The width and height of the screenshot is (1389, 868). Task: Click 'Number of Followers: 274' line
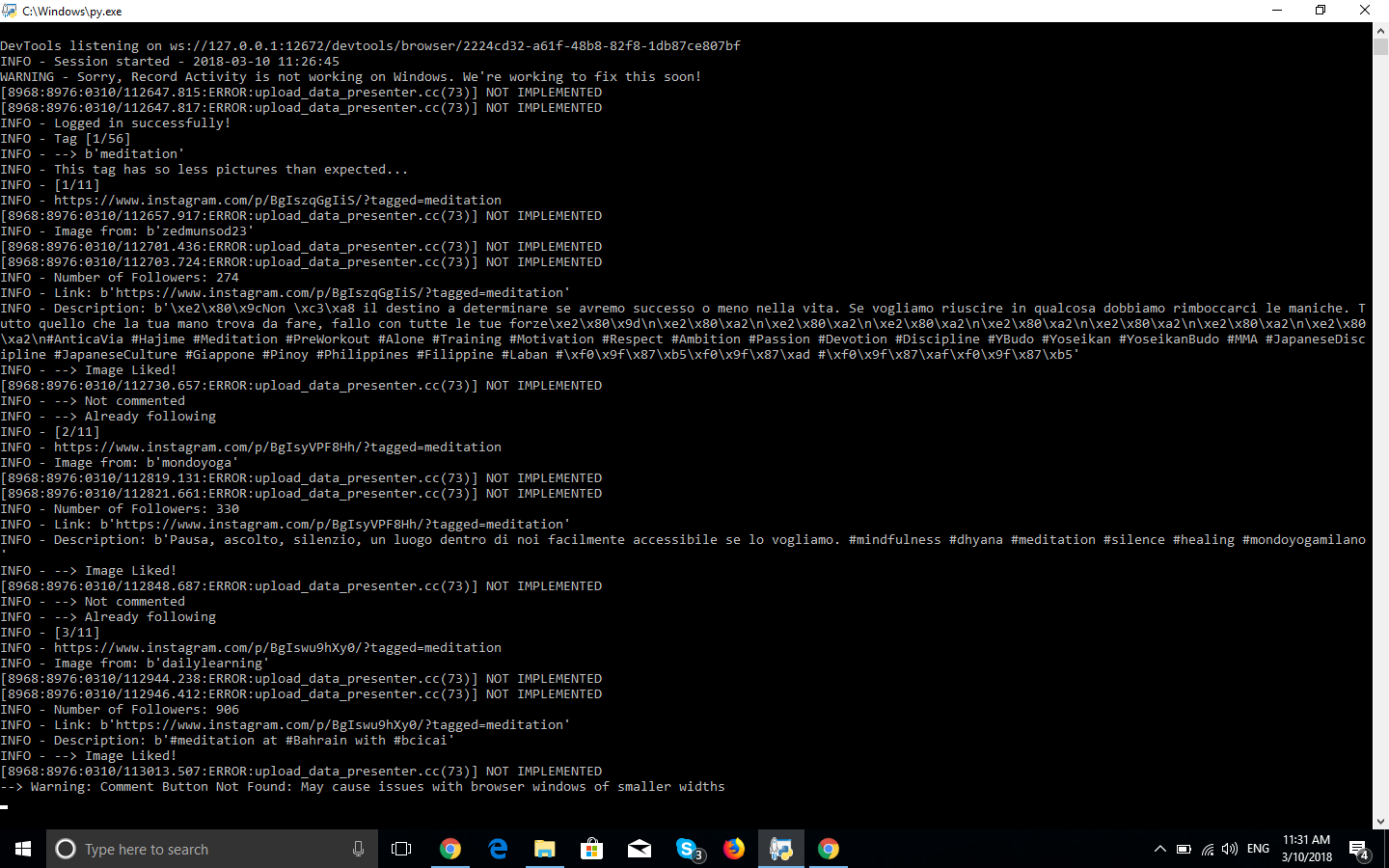tap(120, 277)
